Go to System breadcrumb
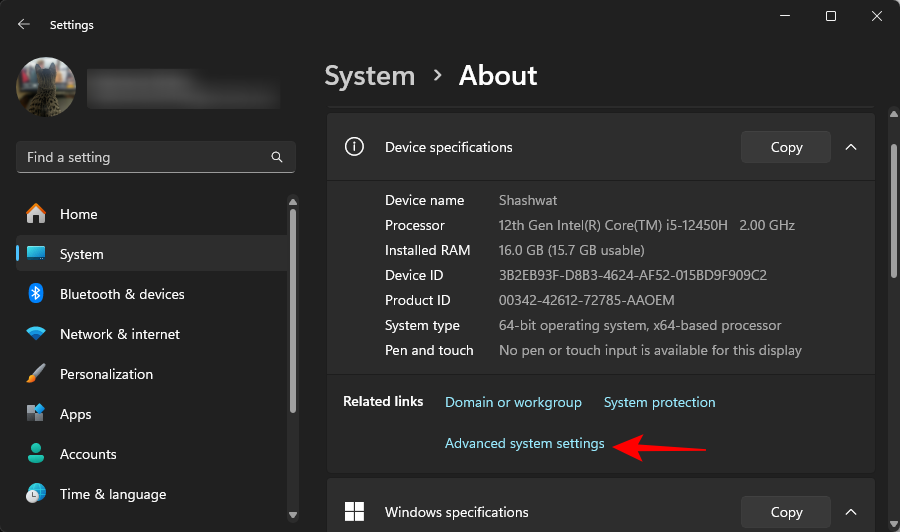The width and height of the screenshot is (900, 532). [369, 76]
